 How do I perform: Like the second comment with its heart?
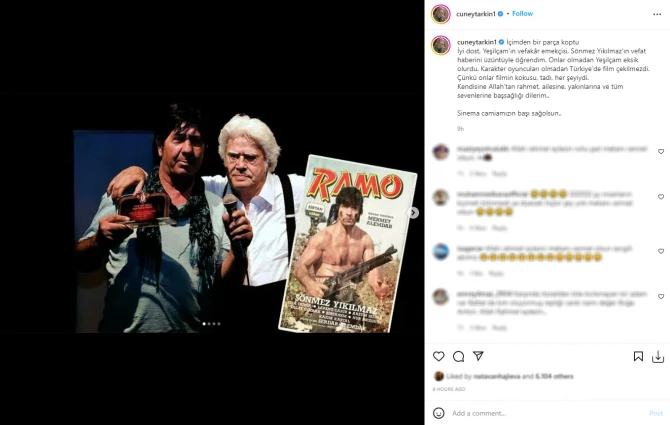coord(661,197)
